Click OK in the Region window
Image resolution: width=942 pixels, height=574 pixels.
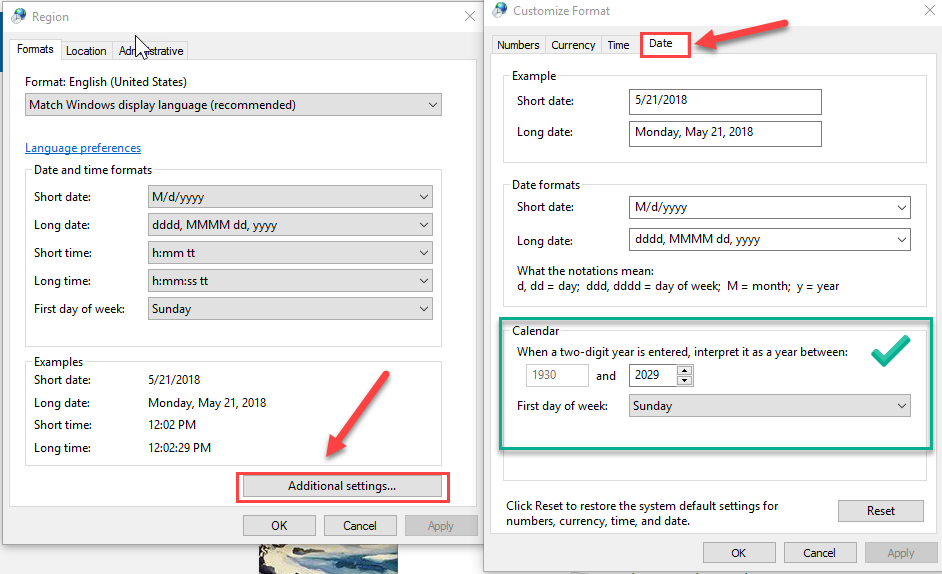[279, 525]
